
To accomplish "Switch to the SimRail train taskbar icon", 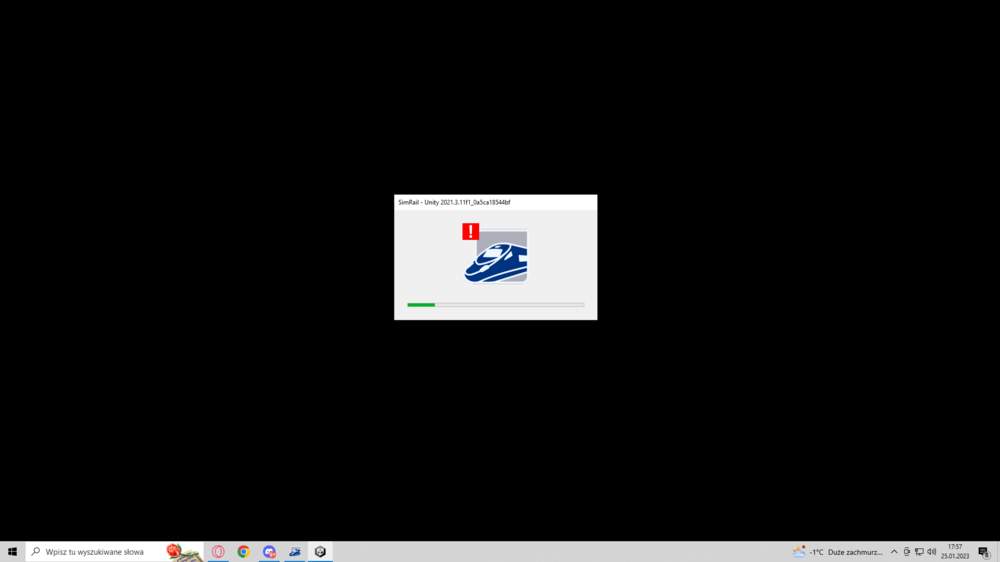I will pos(295,552).
